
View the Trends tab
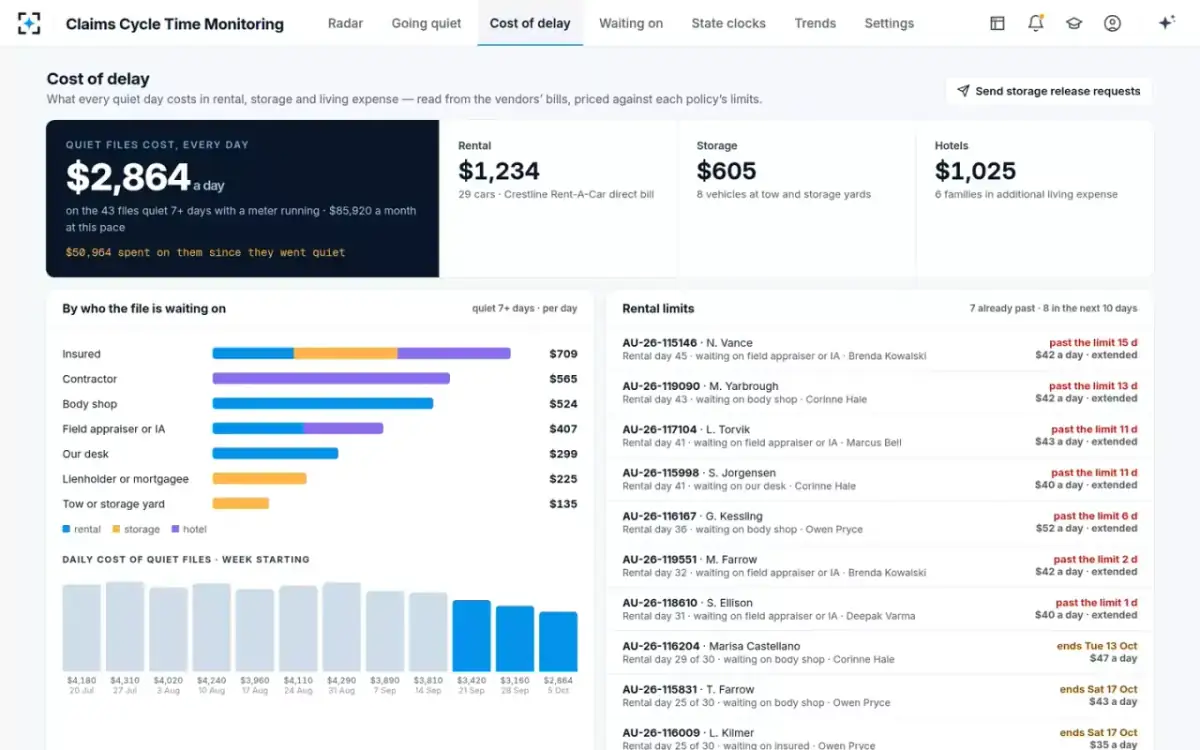(x=815, y=23)
